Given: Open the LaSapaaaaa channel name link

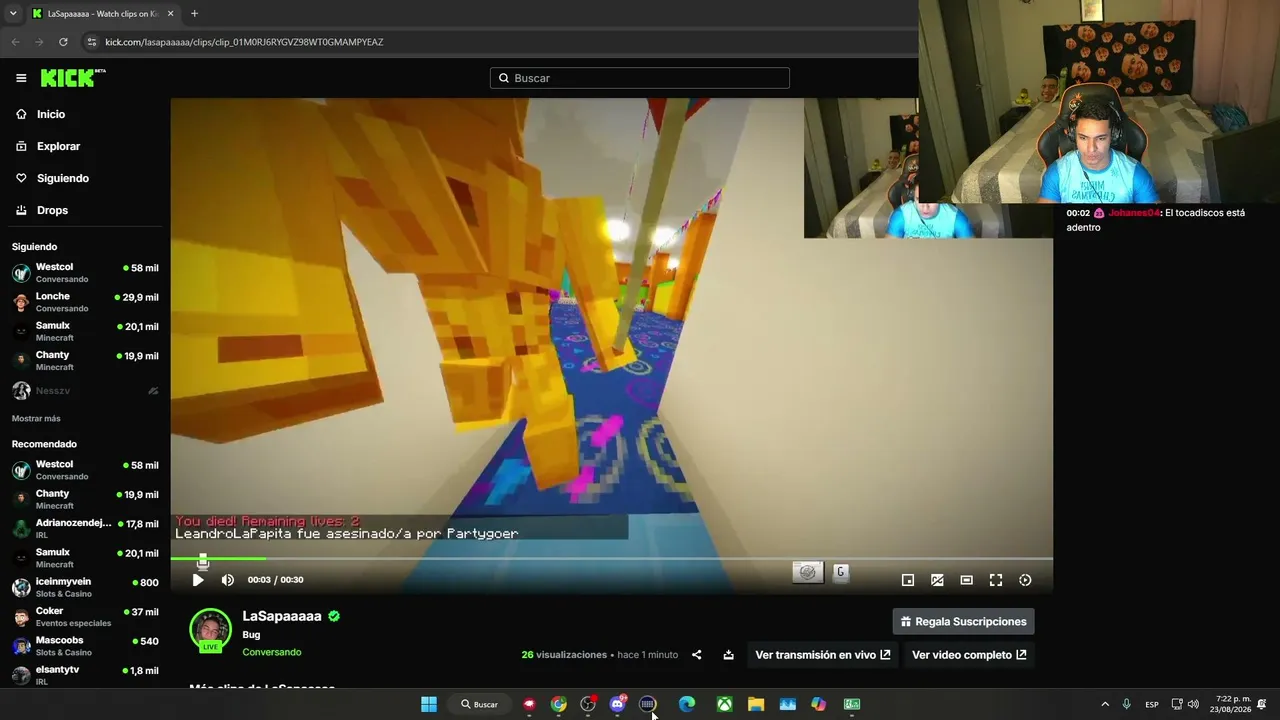Looking at the screenshot, I should tap(282, 616).
